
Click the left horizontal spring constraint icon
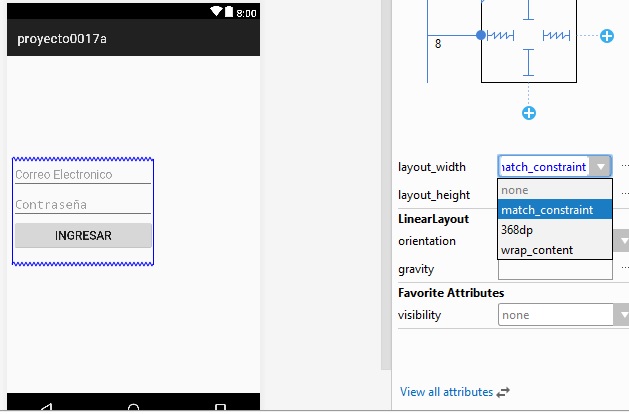pos(501,36)
